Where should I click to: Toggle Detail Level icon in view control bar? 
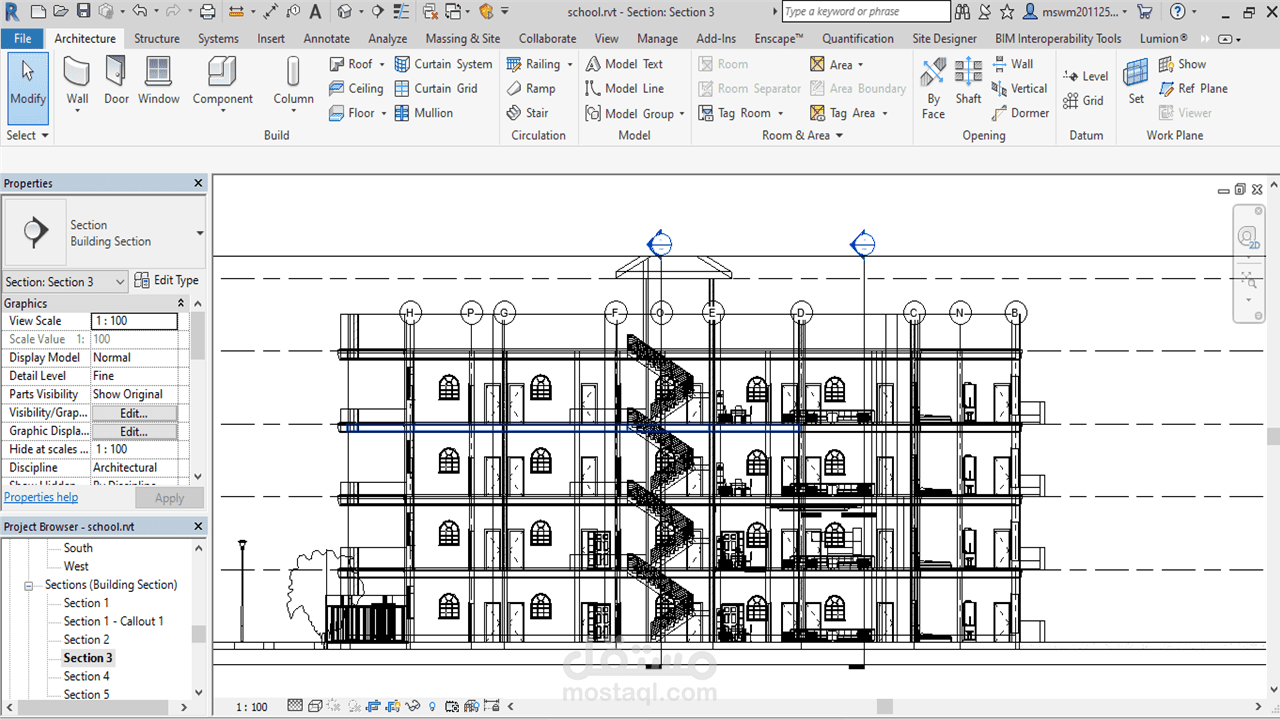tap(295, 707)
